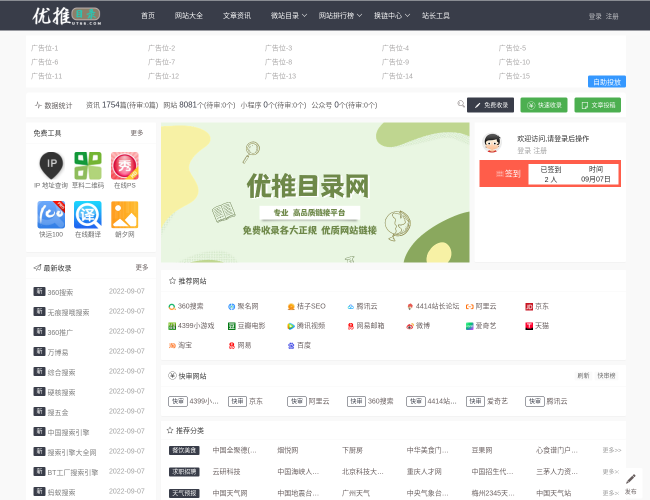Click 更多 in 最新收录 panel
Screen dimensions: 650x500
pyautogui.click(x=142, y=267)
